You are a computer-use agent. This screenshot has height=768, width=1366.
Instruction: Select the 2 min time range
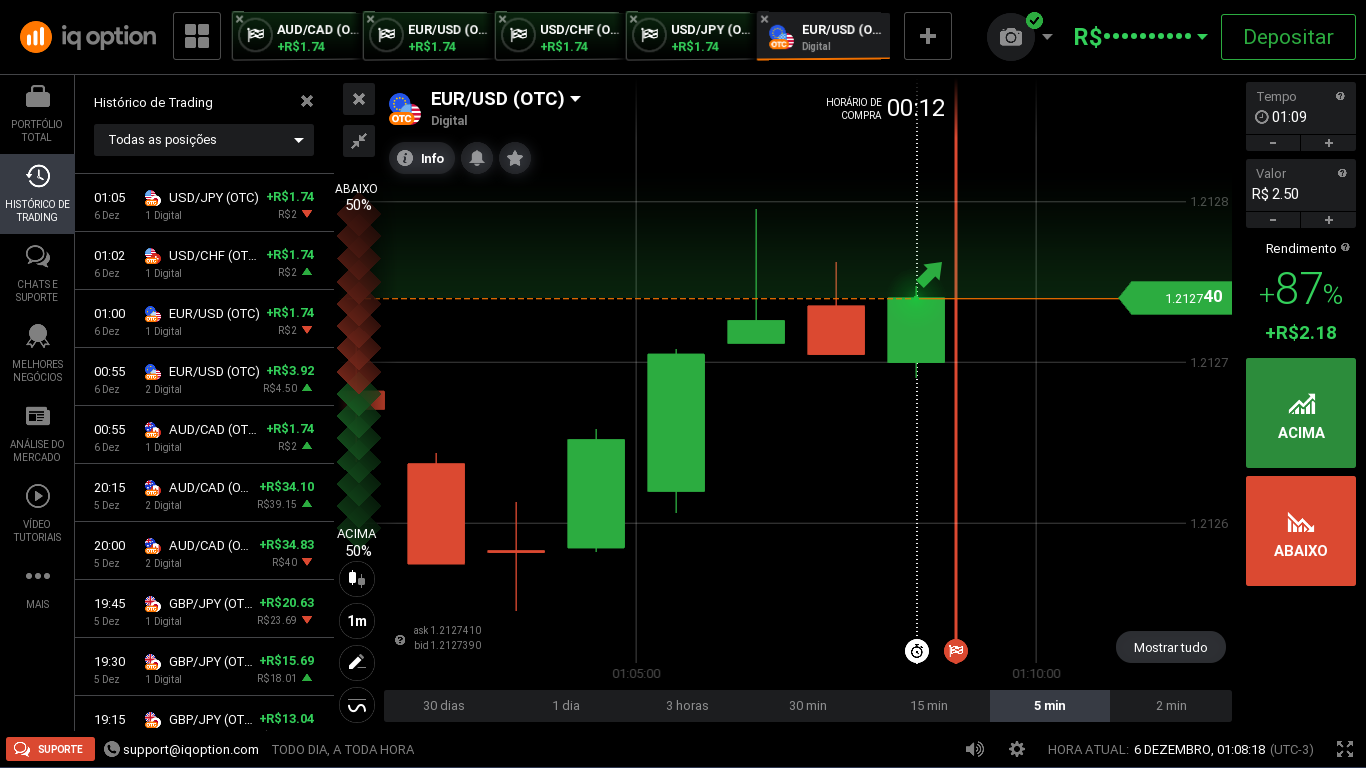point(1171,706)
